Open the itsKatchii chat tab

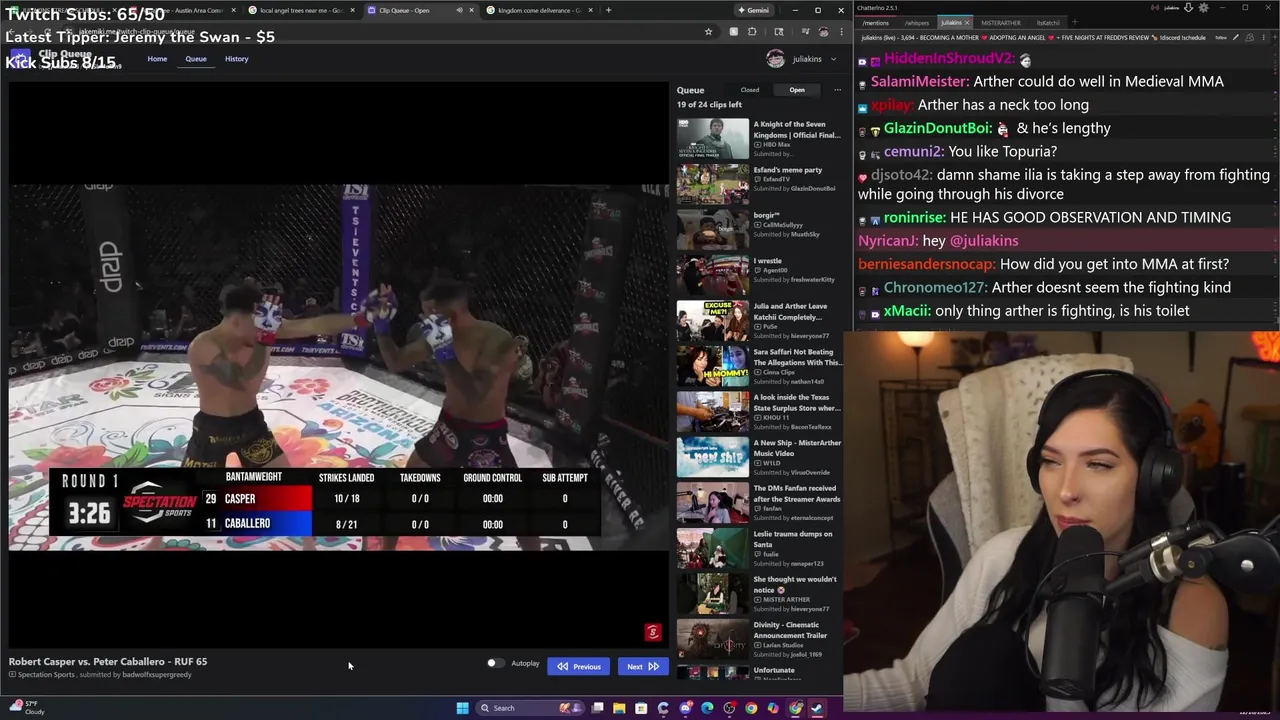[x=1048, y=22]
